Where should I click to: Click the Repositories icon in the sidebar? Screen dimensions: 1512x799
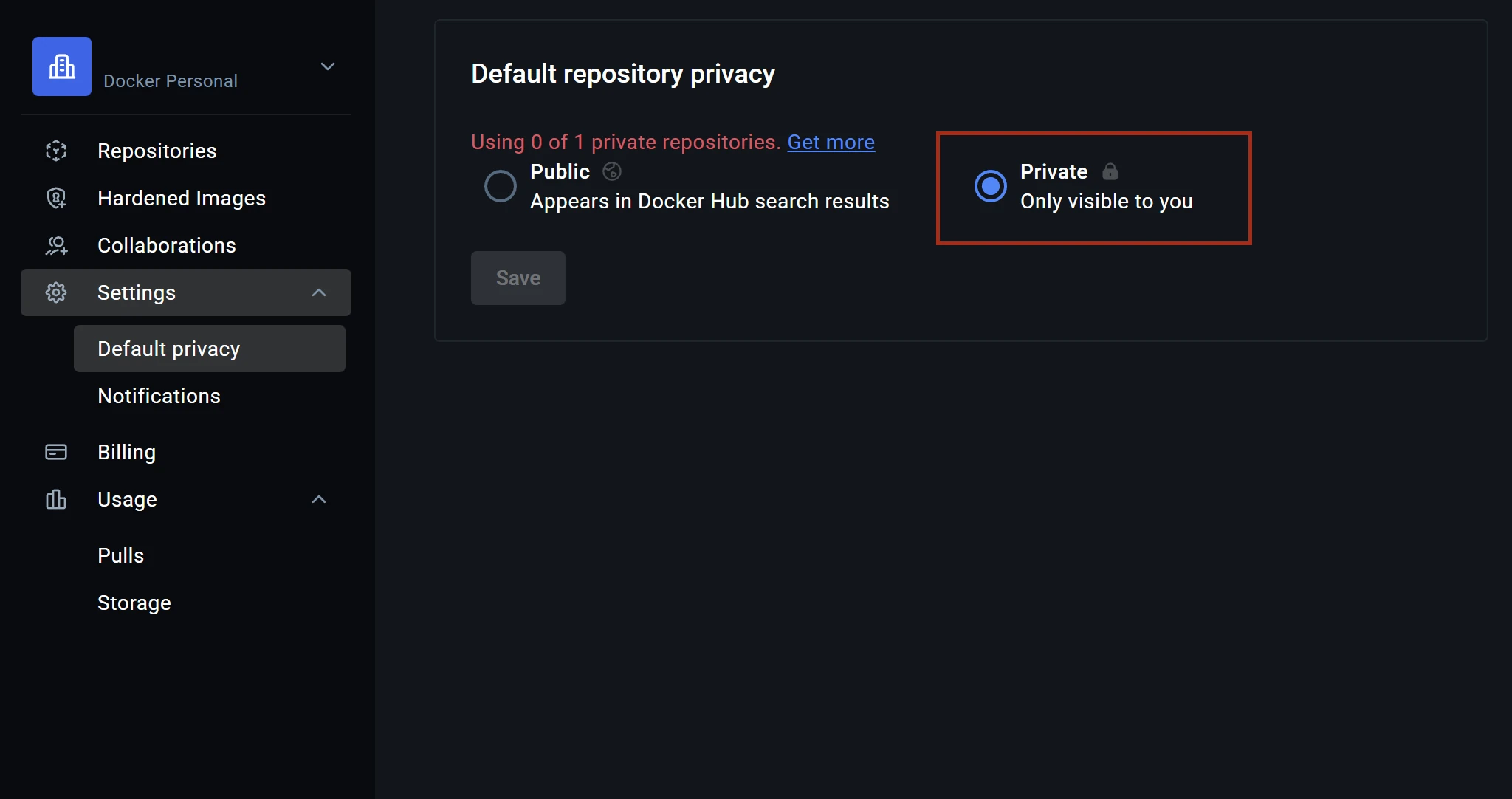click(x=56, y=151)
